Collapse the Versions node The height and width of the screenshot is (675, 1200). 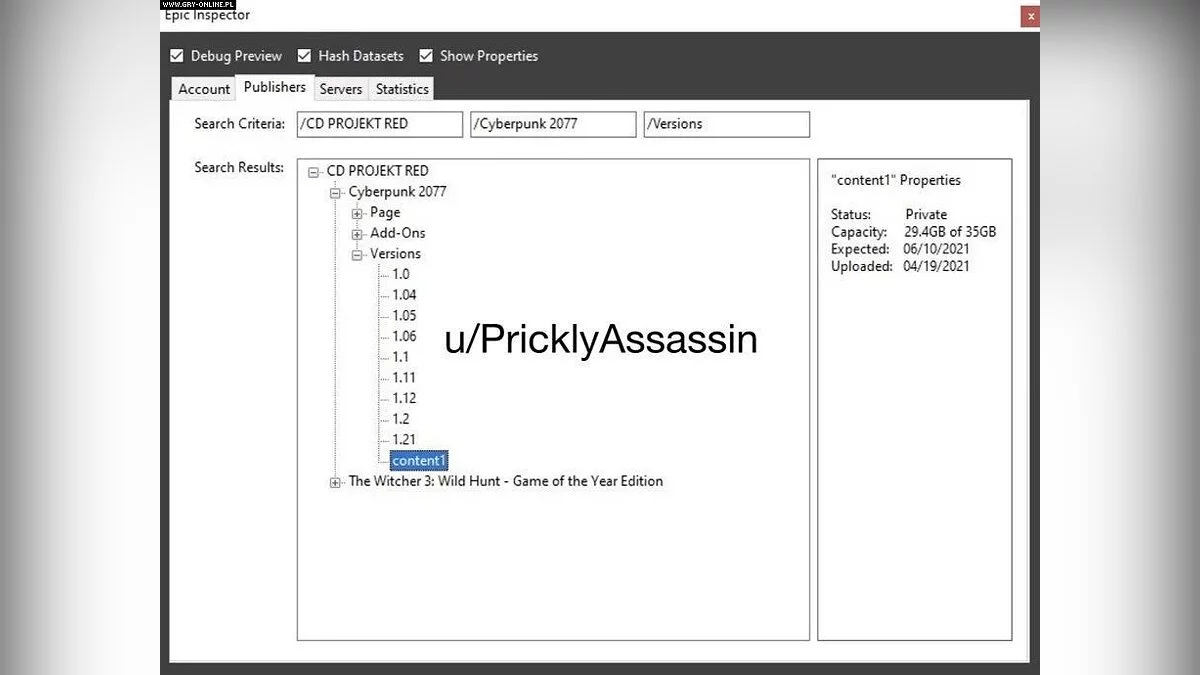coord(357,255)
